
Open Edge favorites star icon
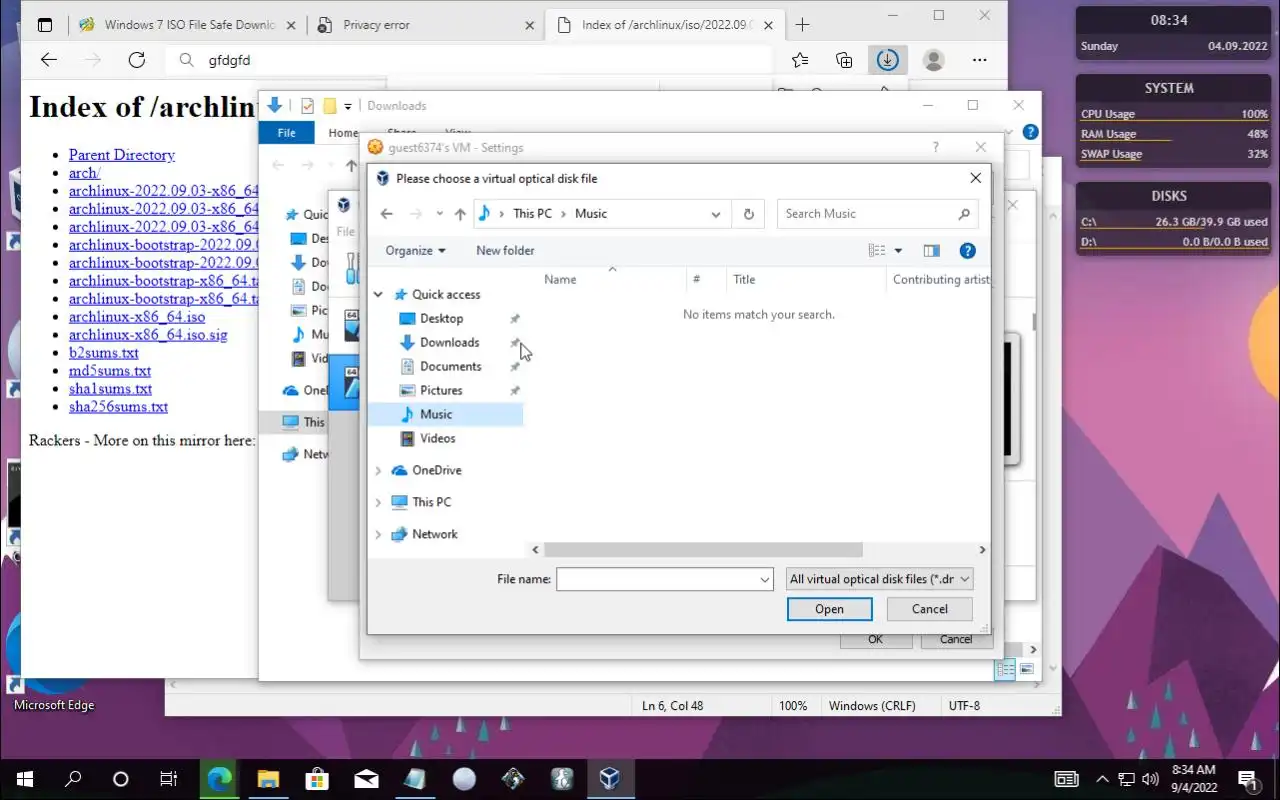click(800, 60)
